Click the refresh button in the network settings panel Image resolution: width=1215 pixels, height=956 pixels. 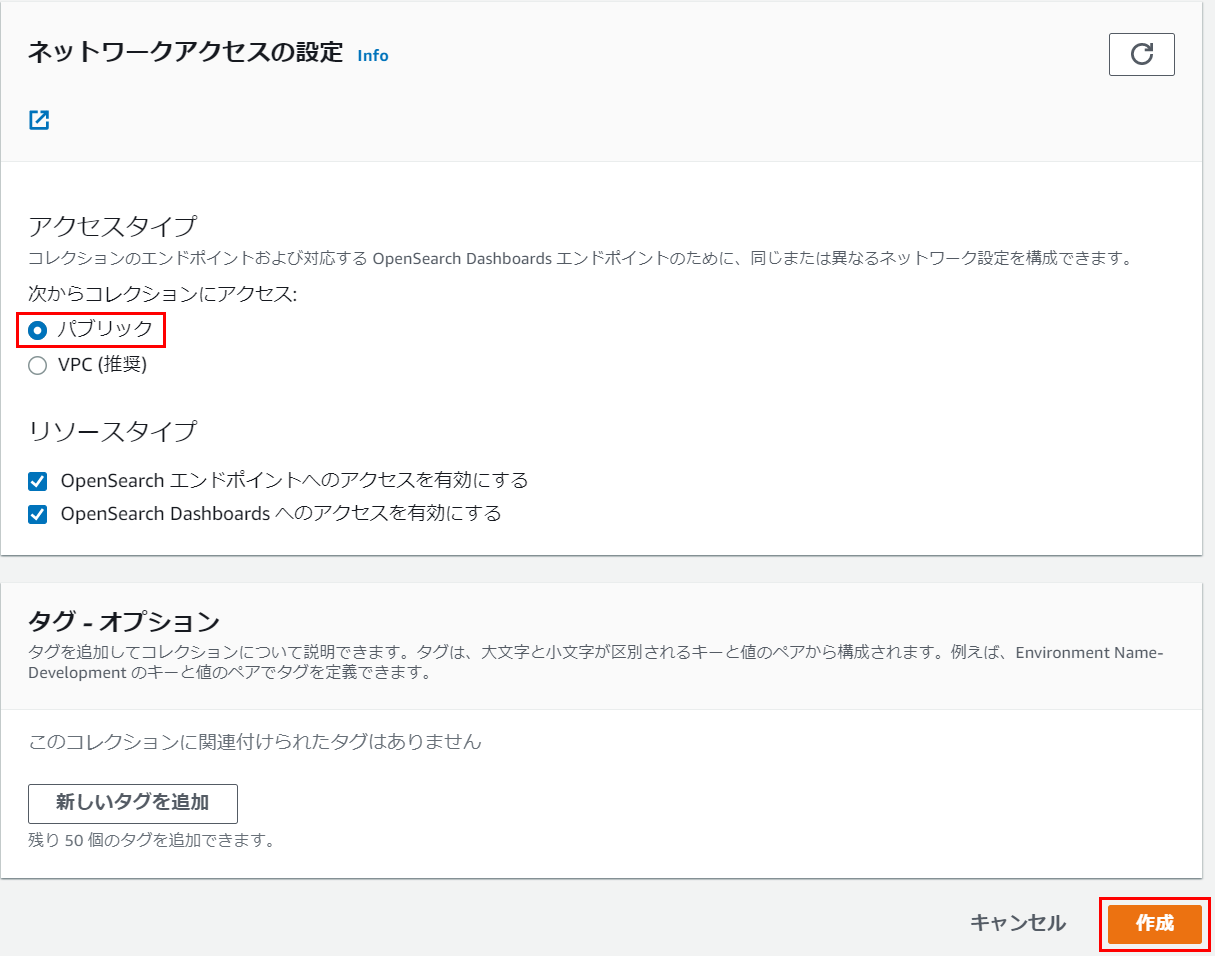point(1141,54)
